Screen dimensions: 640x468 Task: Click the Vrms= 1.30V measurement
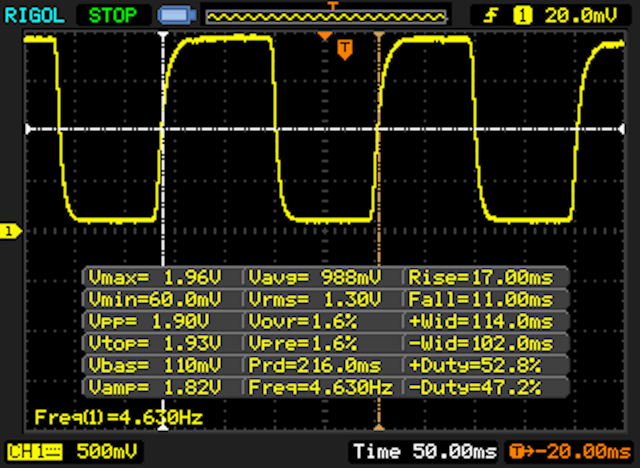(315, 299)
